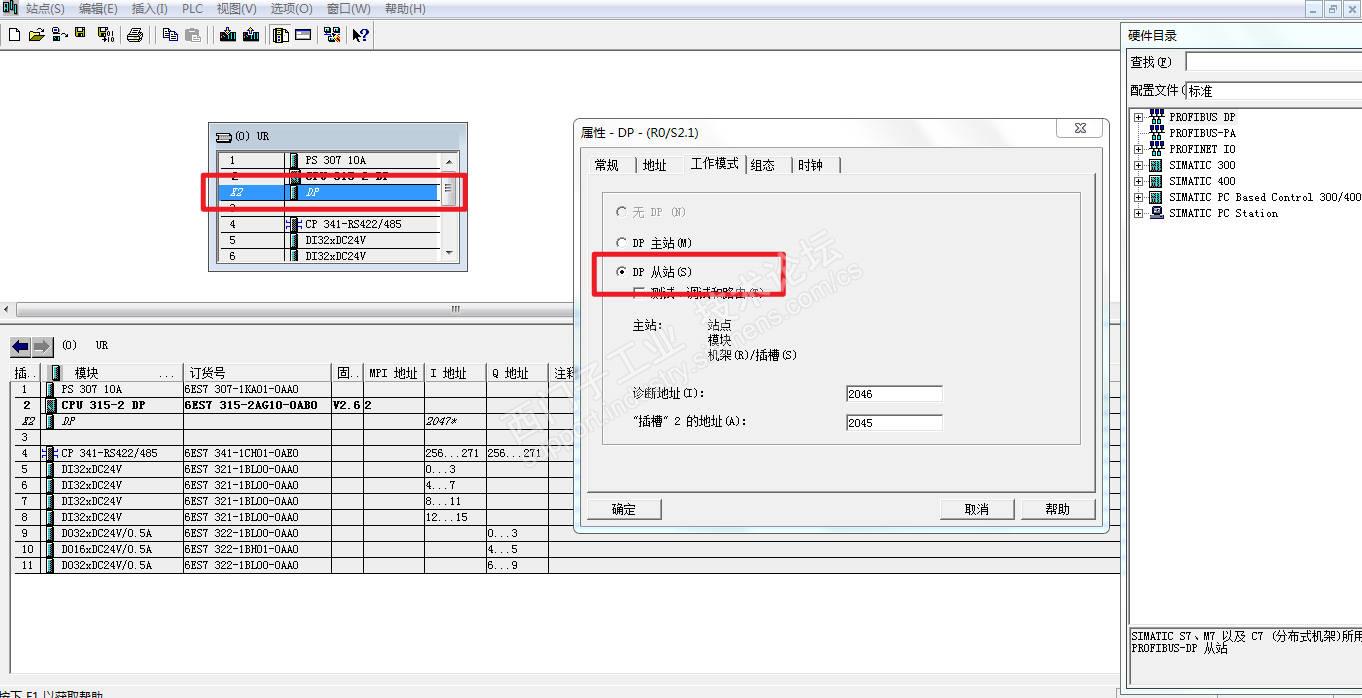Select the DP slave (从站) radio button
1362x698 pixels.
tap(621, 272)
